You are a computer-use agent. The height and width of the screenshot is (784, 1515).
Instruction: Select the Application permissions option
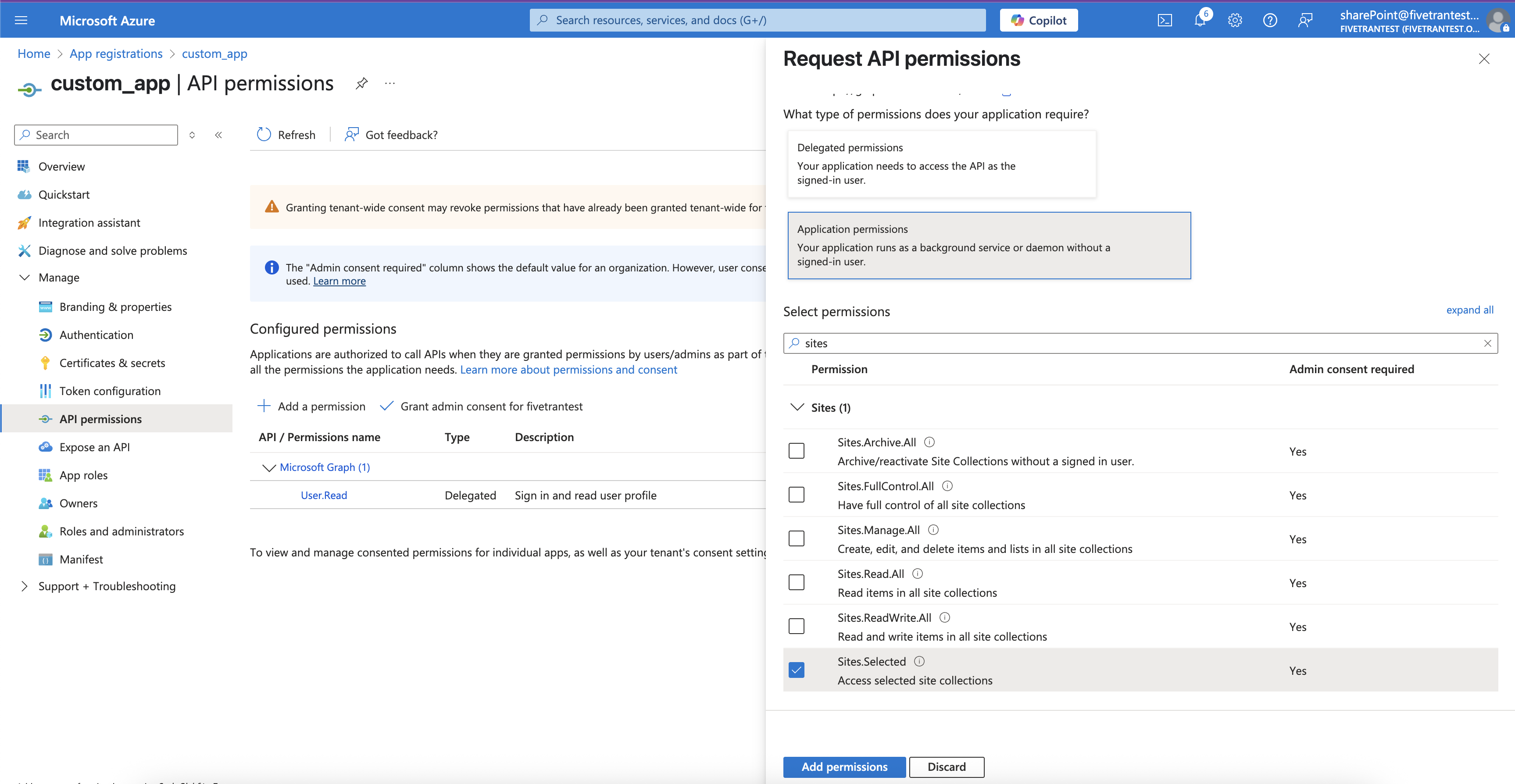[x=989, y=245]
